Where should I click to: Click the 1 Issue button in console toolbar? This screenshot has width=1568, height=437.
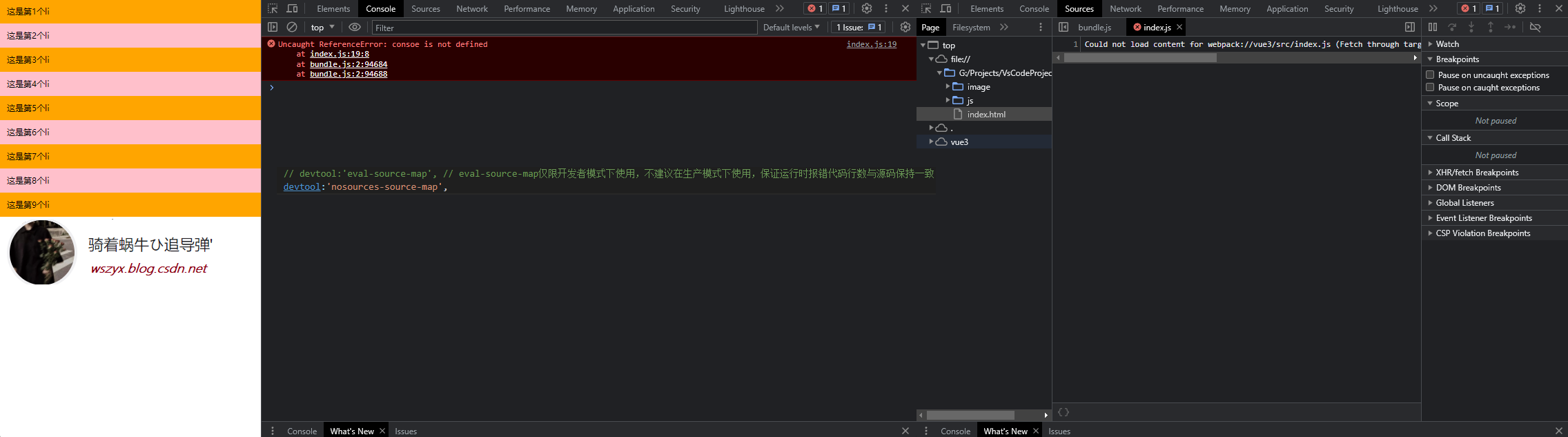click(859, 28)
